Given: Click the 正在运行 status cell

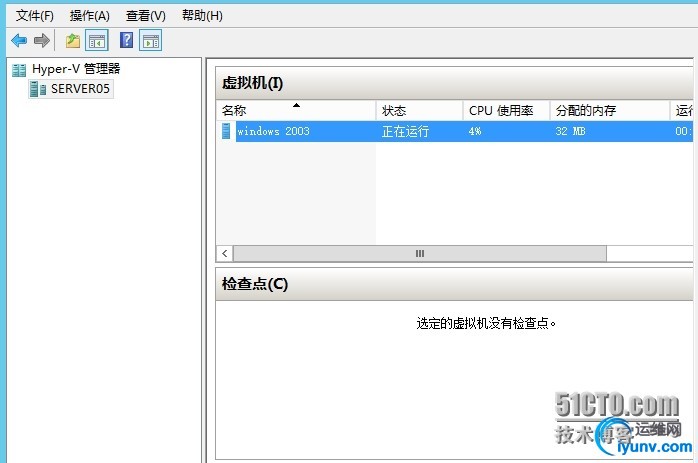Looking at the screenshot, I should pos(405,131).
